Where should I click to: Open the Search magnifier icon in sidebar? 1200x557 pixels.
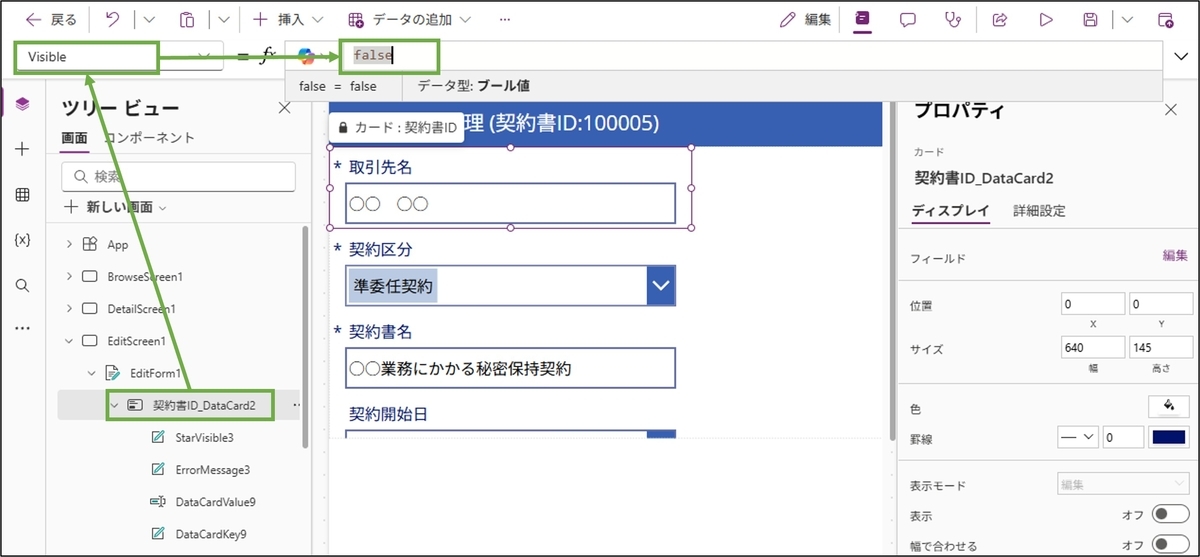(x=23, y=285)
